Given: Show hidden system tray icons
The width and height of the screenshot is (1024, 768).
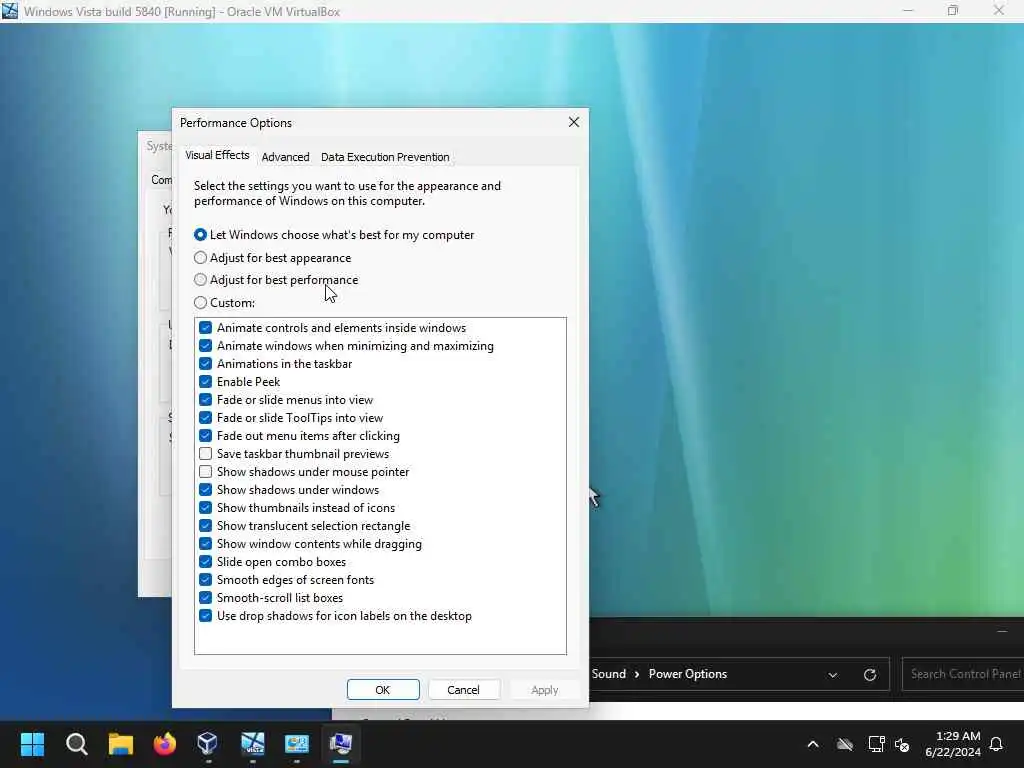Looking at the screenshot, I should 813,744.
